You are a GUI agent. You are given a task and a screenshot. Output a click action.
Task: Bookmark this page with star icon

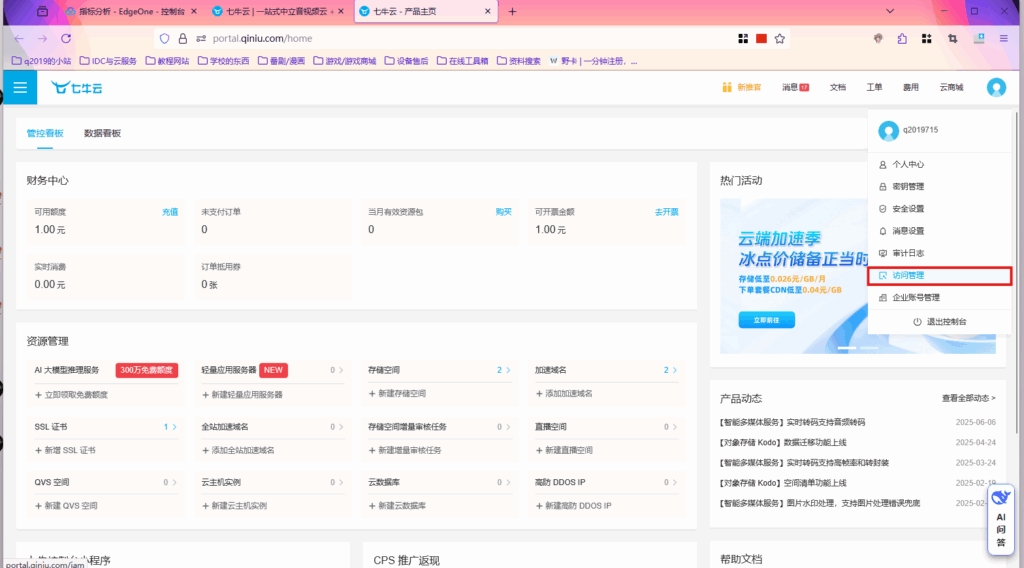pyautogui.click(x=780, y=38)
